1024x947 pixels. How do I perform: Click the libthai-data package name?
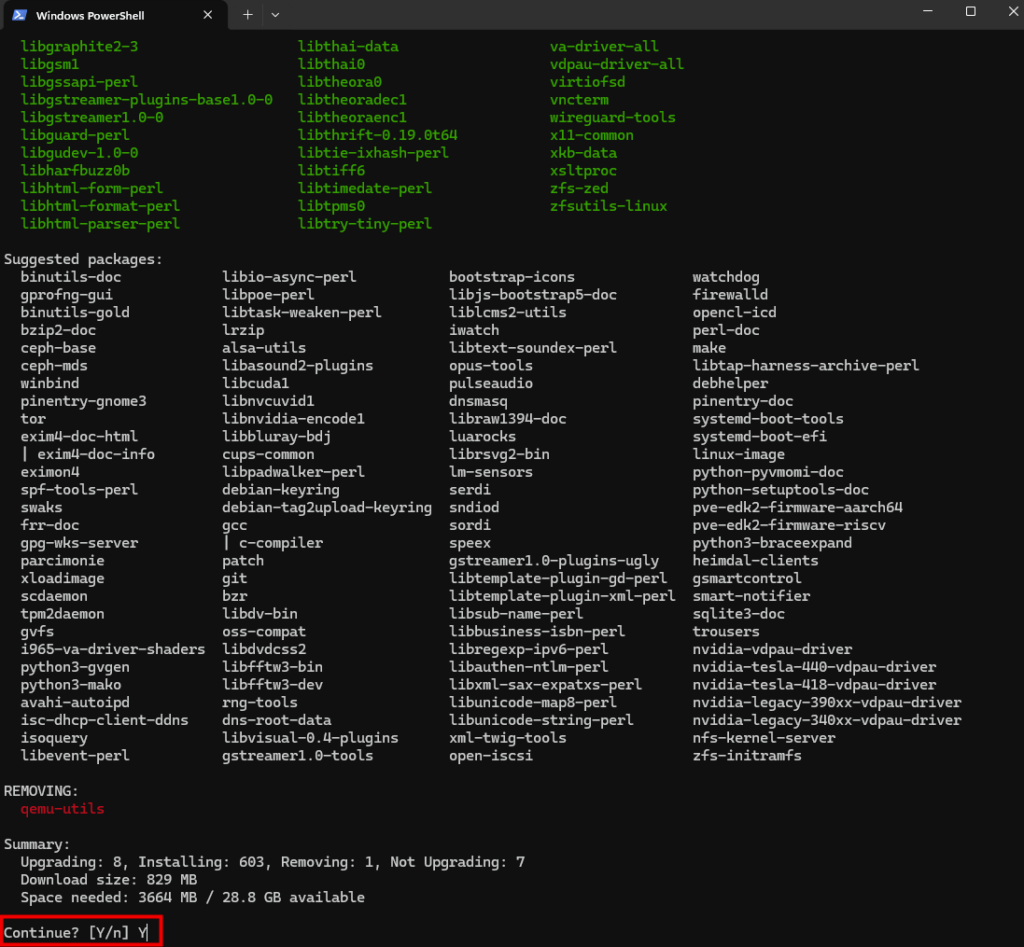coord(348,46)
